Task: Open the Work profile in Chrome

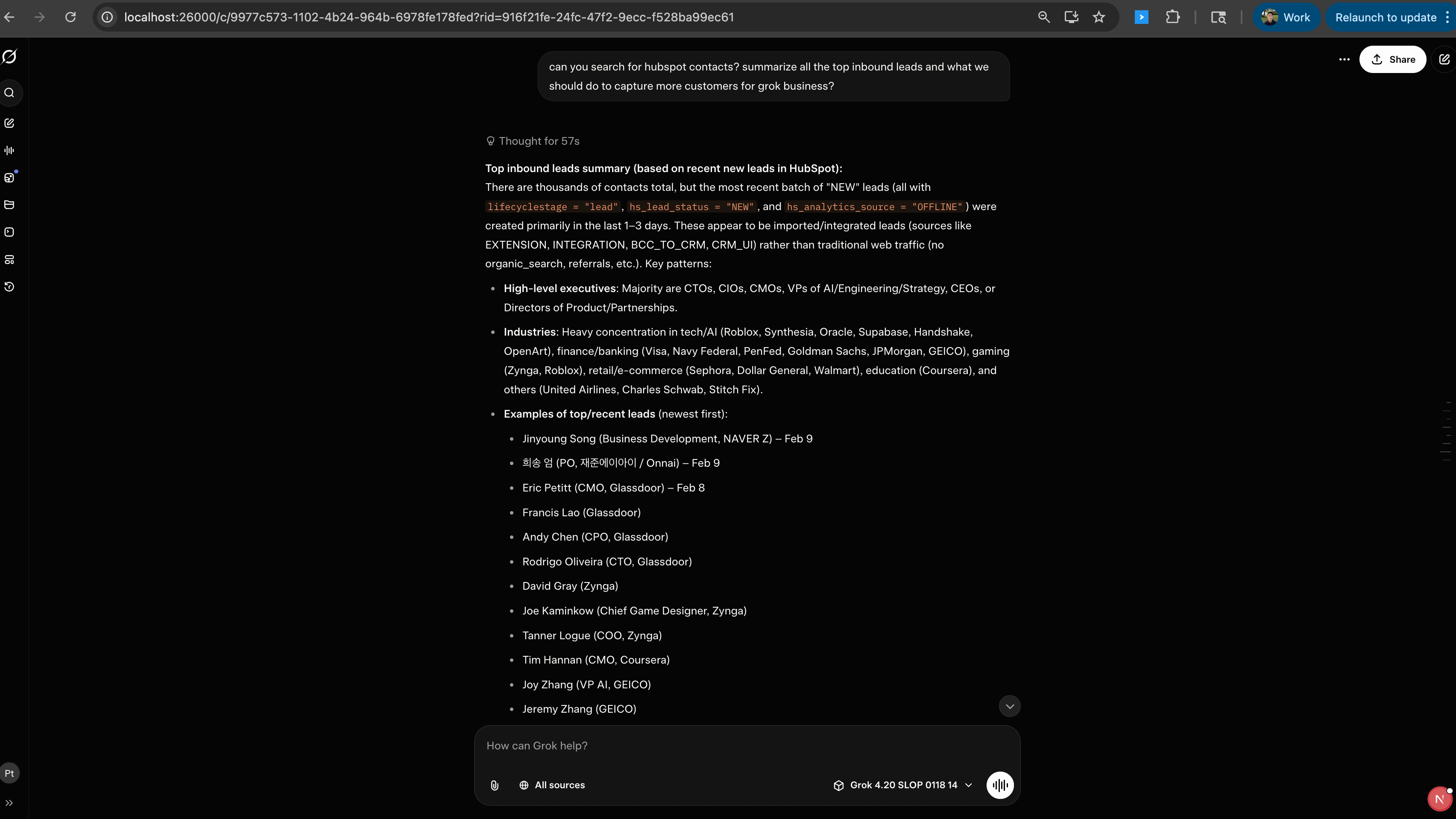Action: coord(1286,18)
